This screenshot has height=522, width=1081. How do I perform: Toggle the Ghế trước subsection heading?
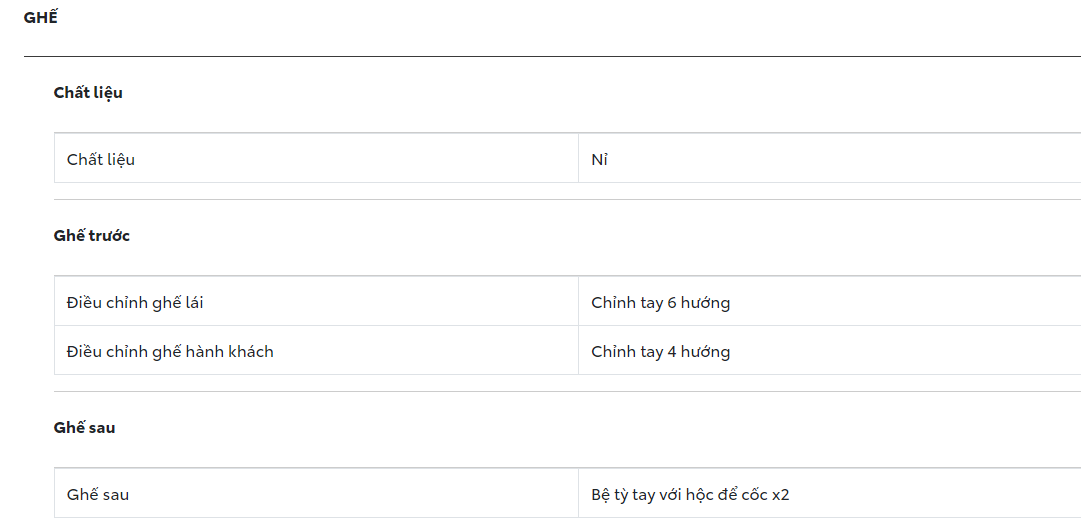pyautogui.click(x=92, y=236)
